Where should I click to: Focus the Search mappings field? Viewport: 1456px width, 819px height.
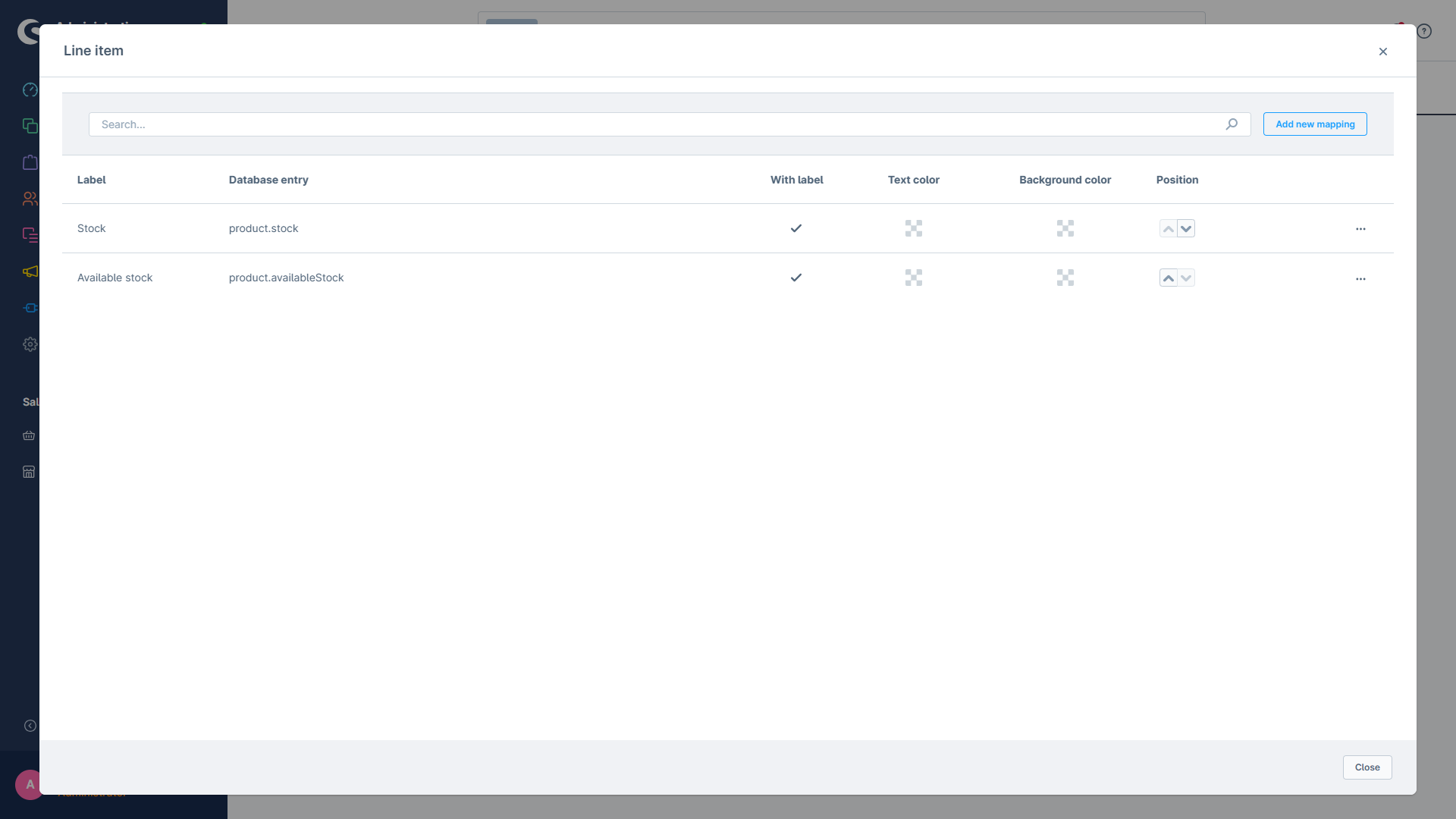tap(670, 124)
